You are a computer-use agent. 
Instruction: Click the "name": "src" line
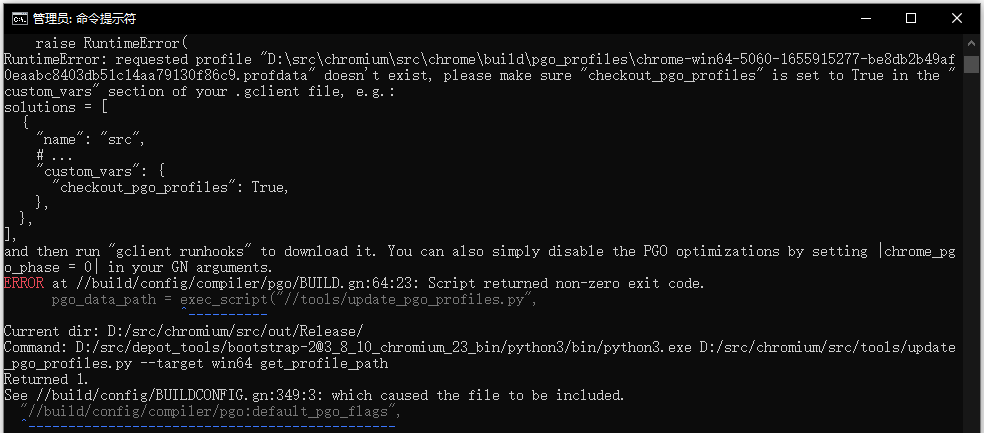[91, 139]
